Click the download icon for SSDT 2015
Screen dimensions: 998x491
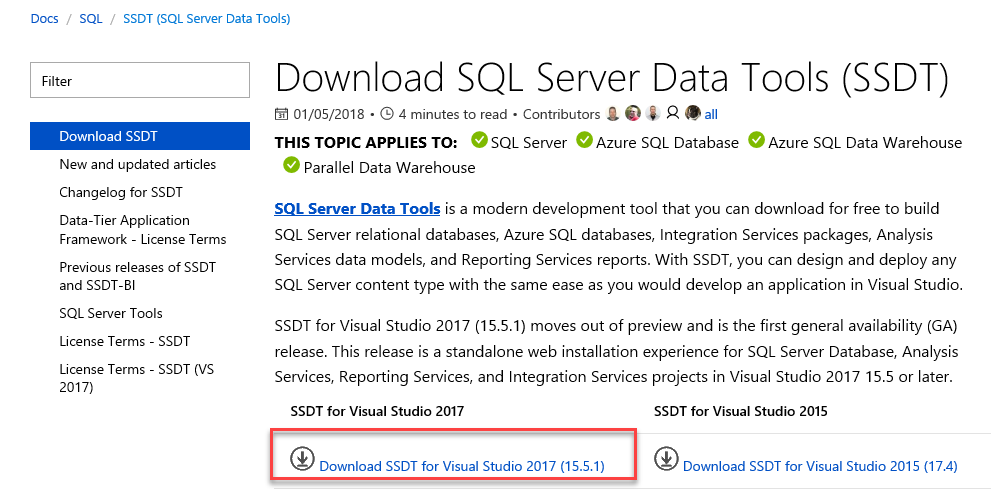[666, 458]
